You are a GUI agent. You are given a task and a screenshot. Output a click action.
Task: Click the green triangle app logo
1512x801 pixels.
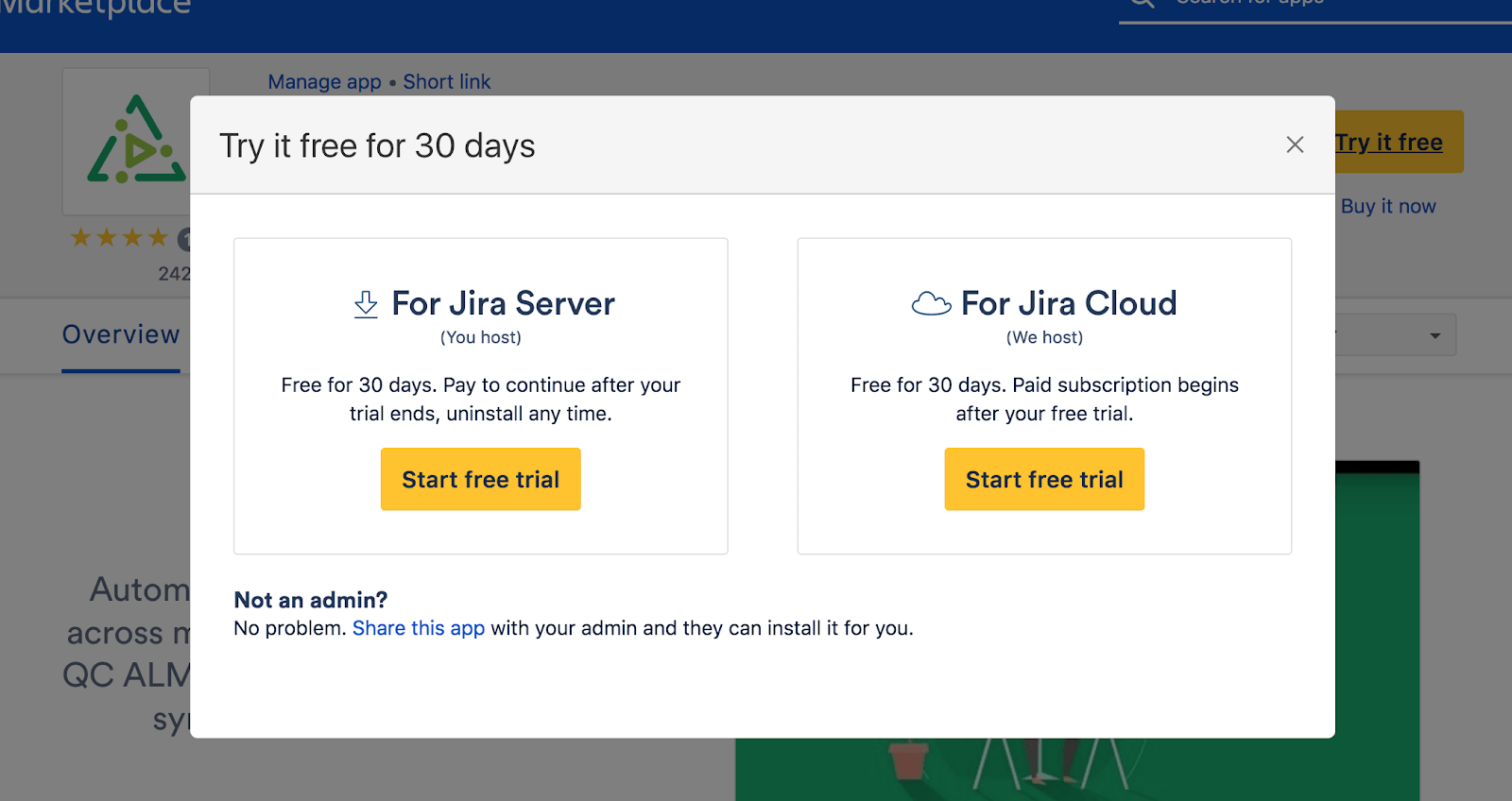point(135,142)
